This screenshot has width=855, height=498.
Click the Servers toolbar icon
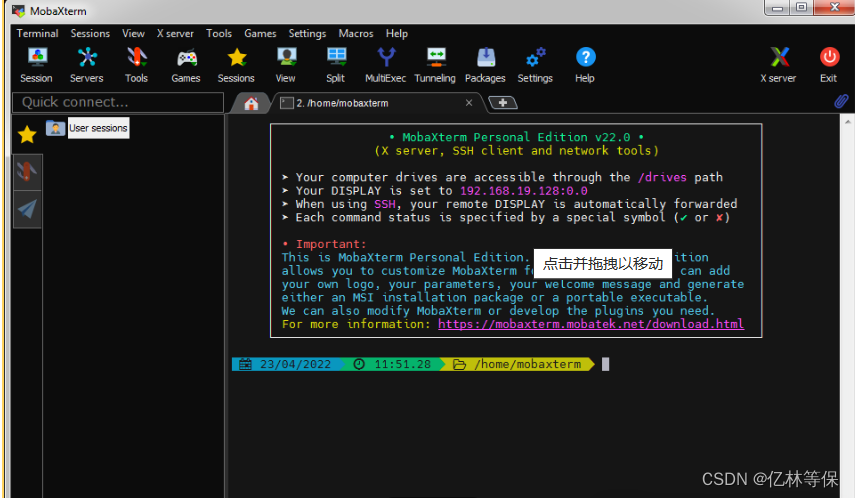tap(87, 65)
